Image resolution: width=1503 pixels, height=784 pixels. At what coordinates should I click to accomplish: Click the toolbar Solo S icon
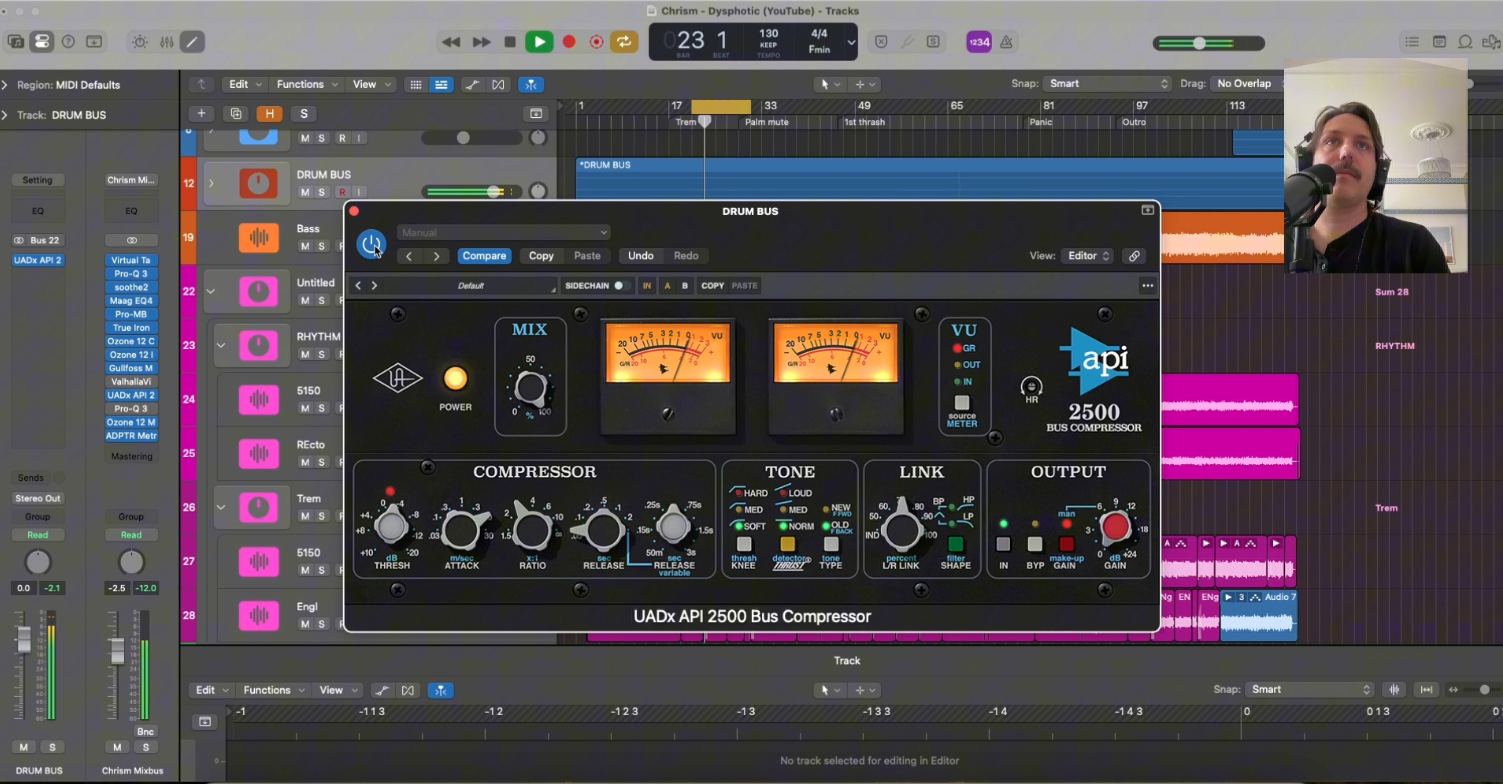tap(933, 42)
